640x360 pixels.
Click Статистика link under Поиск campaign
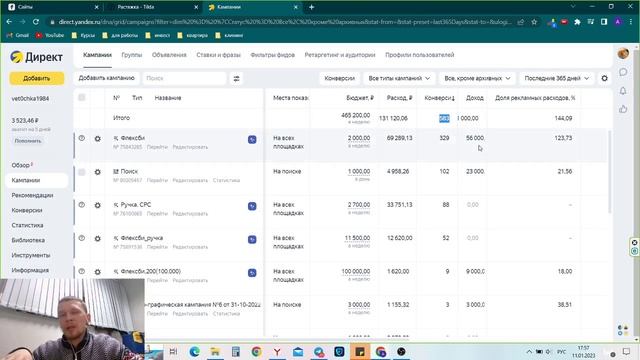[x=226, y=180]
